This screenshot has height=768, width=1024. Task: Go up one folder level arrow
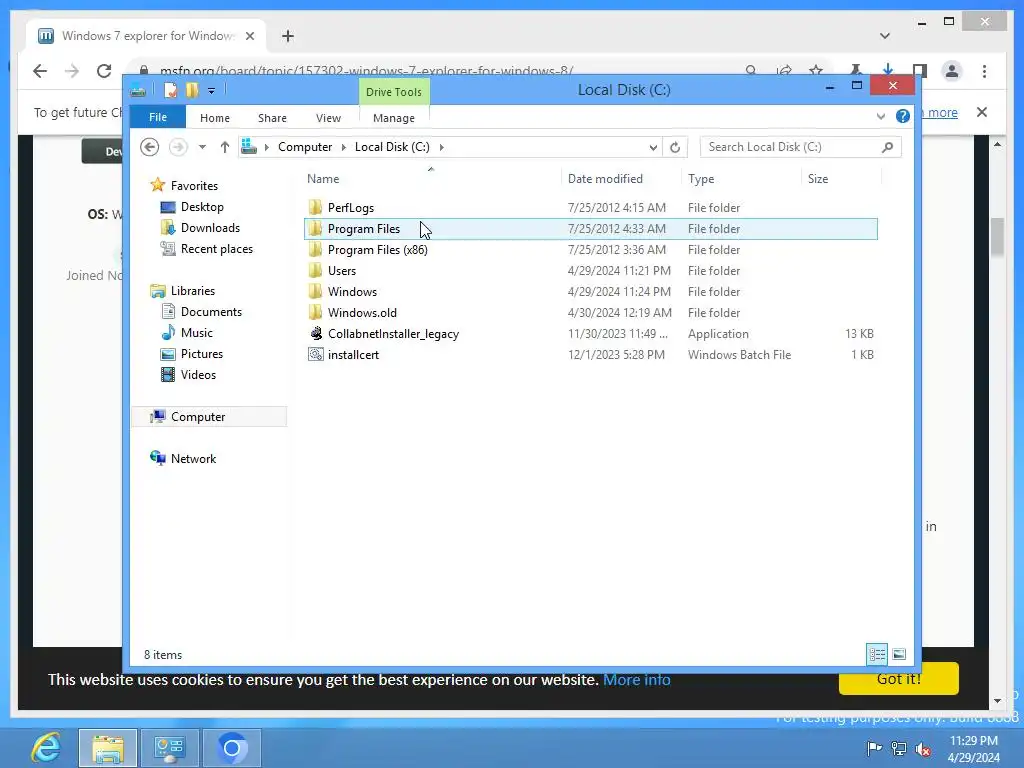click(225, 147)
